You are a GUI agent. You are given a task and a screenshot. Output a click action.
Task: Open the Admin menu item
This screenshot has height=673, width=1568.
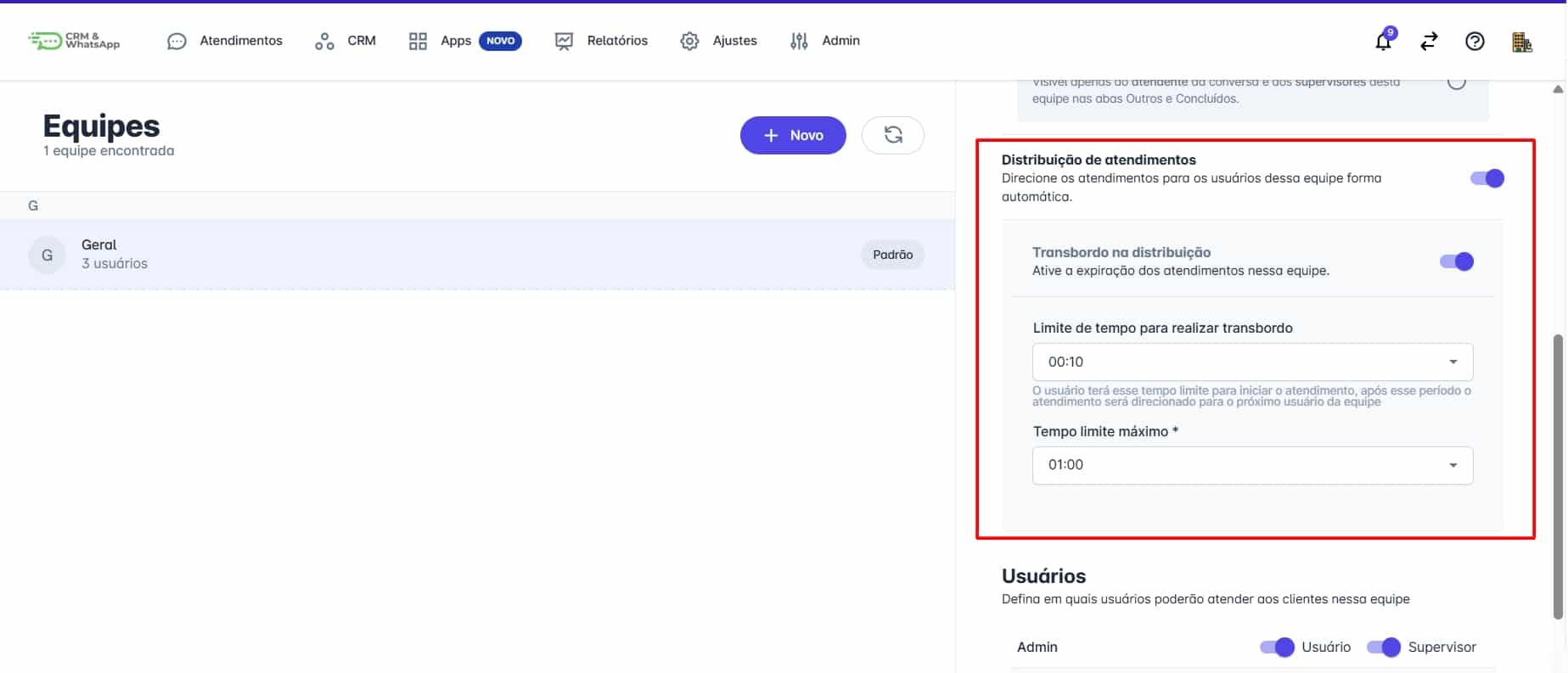tap(825, 41)
